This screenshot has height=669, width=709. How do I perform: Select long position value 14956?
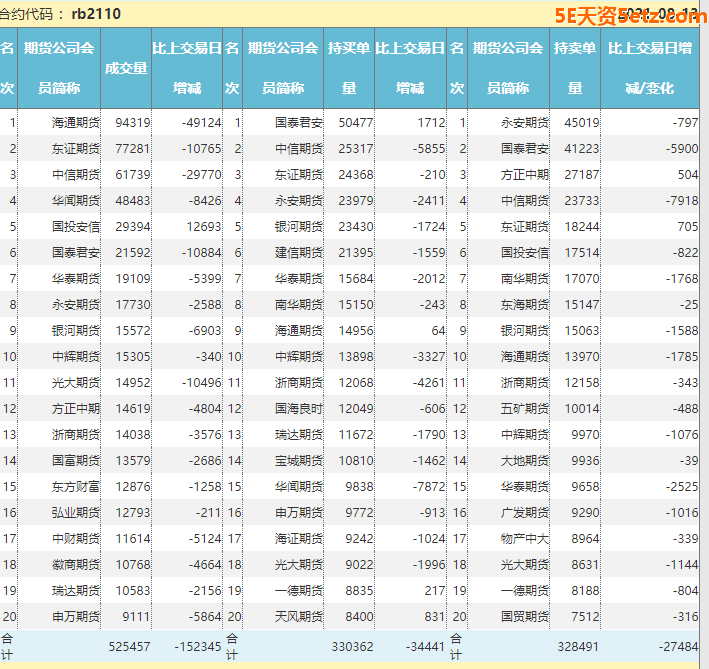tap(356, 330)
